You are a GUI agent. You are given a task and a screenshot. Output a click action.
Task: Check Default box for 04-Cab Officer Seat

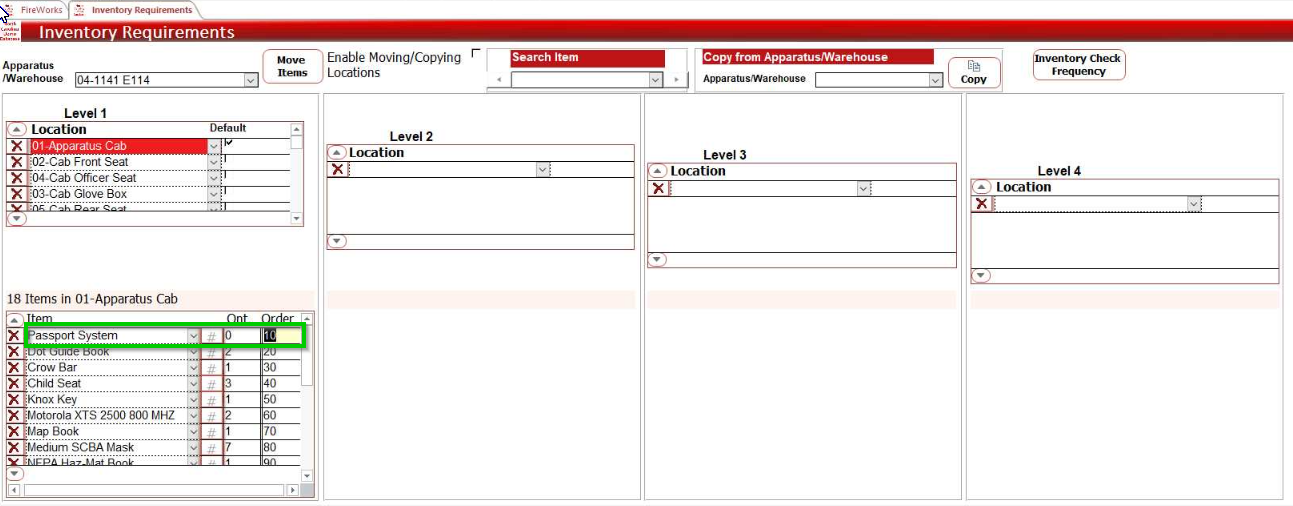point(226,177)
